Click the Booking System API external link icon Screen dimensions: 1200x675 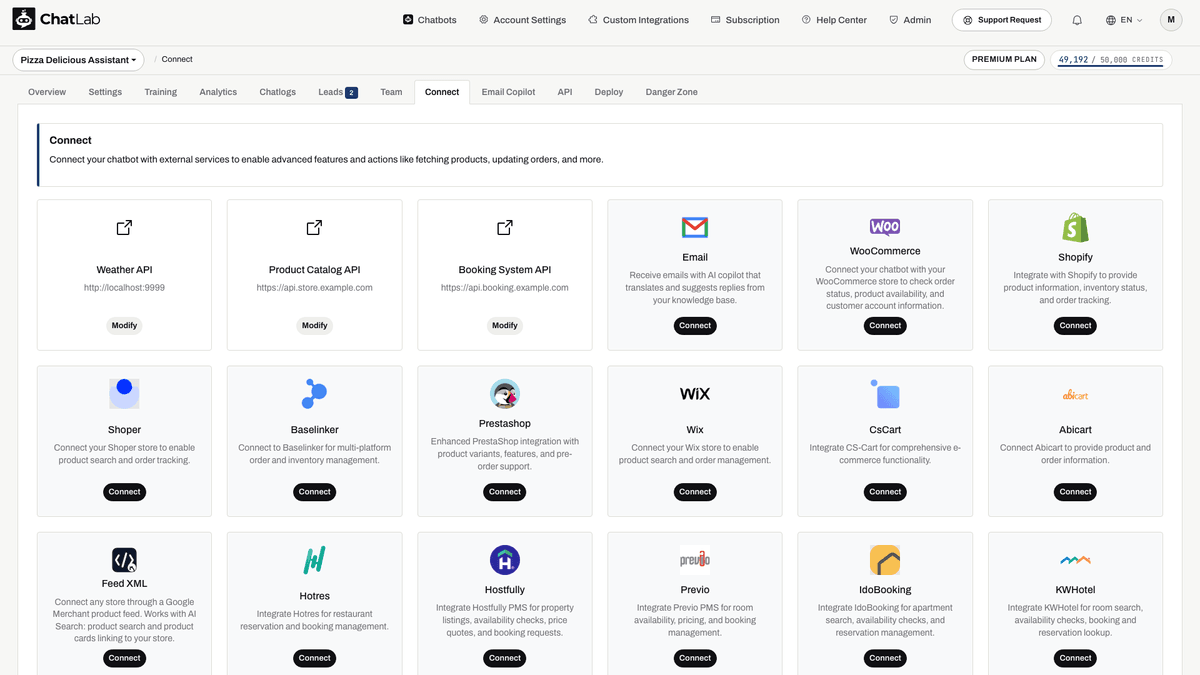click(x=505, y=228)
